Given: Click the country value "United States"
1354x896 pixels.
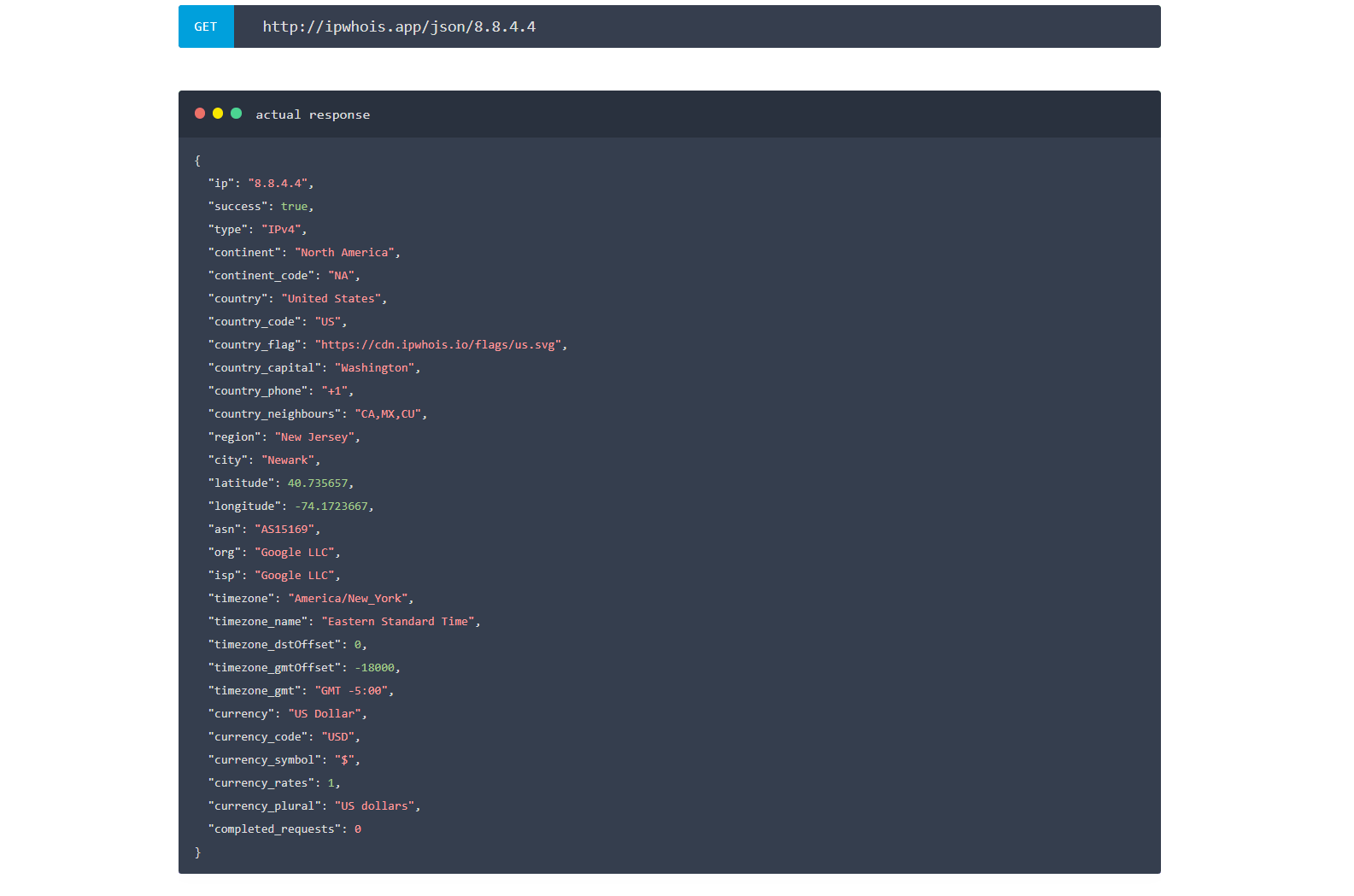Looking at the screenshot, I should pyautogui.click(x=331, y=299).
